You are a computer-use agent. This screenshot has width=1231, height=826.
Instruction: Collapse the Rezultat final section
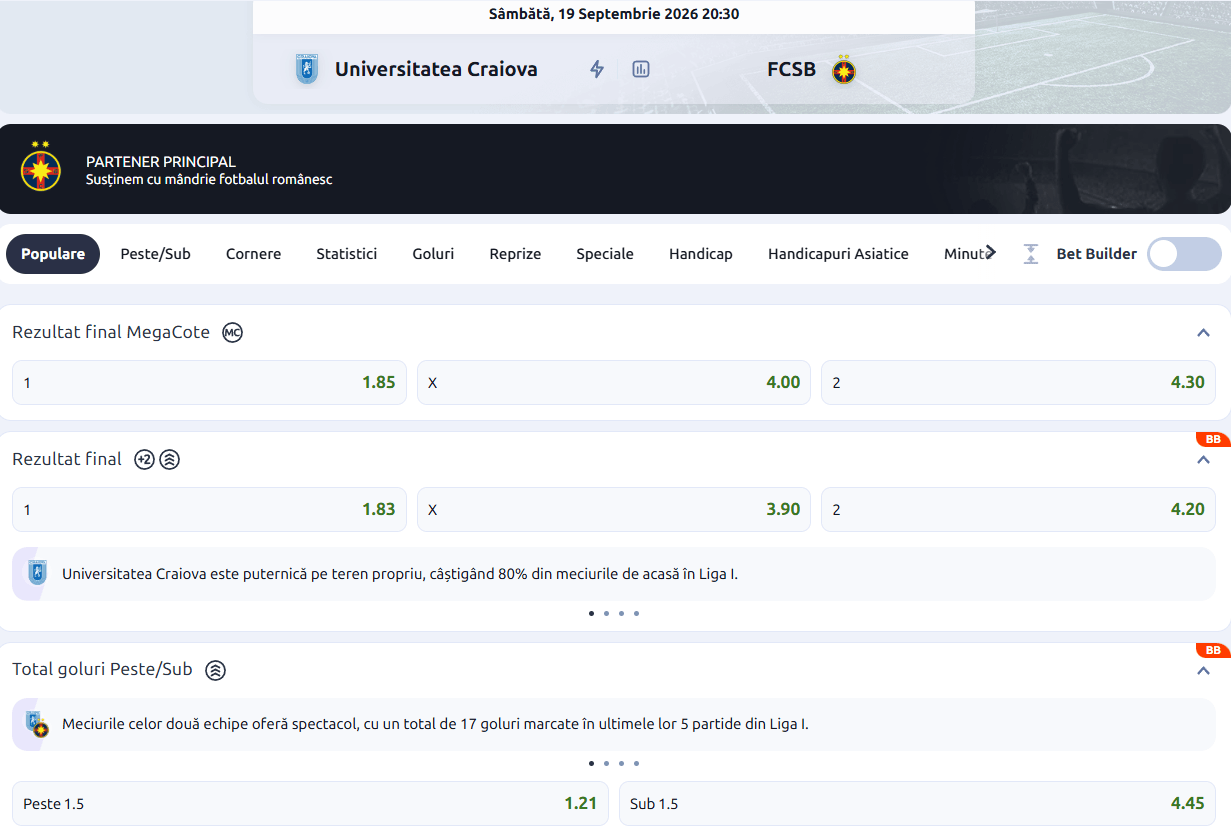click(x=1203, y=460)
